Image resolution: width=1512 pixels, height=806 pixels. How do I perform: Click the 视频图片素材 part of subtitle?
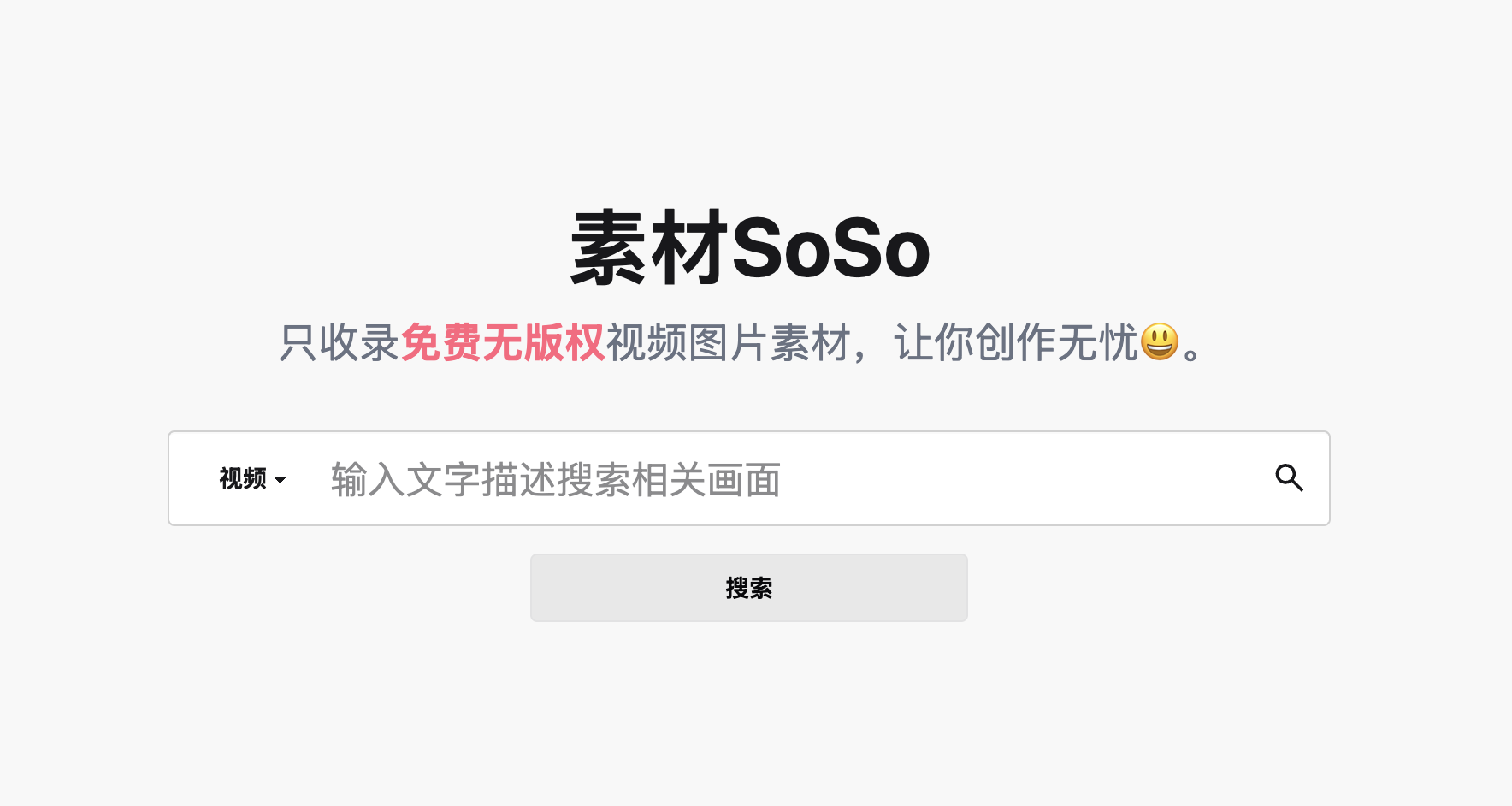[x=728, y=342]
